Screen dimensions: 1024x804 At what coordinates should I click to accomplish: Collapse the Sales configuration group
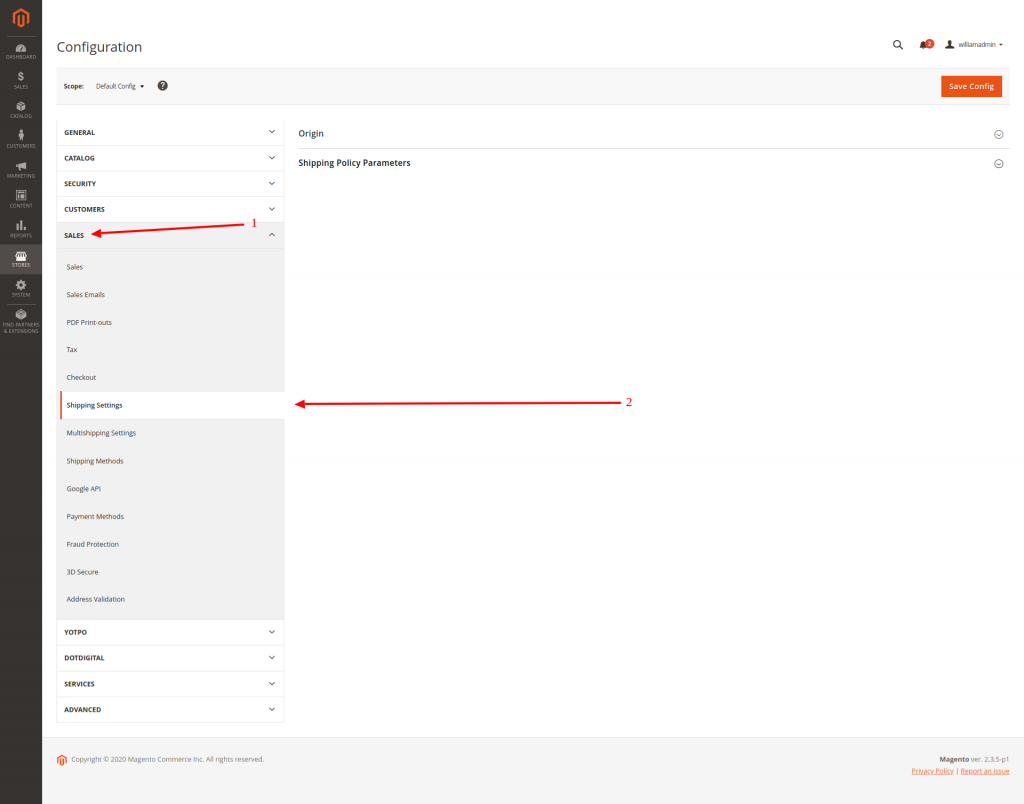click(x=170, y=235)
